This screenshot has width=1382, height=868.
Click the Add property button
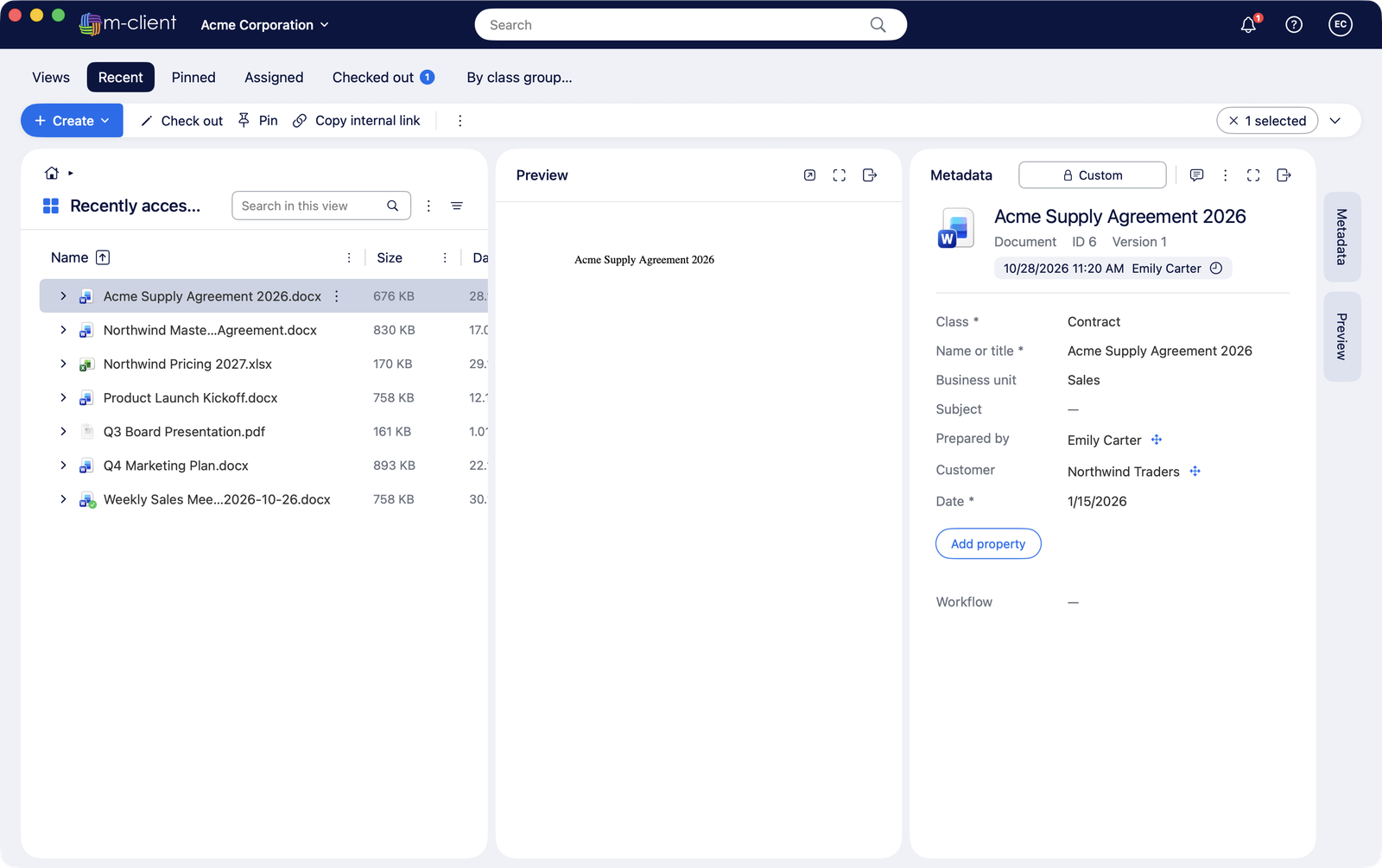point(988,544)
